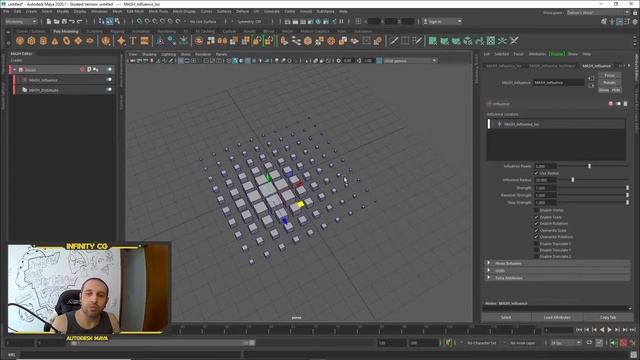Click the Influence Power slider handle
This screenshot has width=640, height=360.
[x=589, y=166]
